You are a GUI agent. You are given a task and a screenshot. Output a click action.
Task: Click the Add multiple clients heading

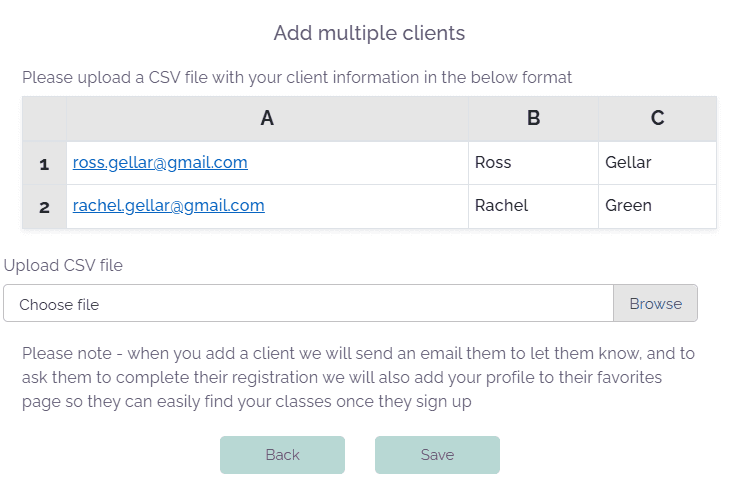(369, 33)
